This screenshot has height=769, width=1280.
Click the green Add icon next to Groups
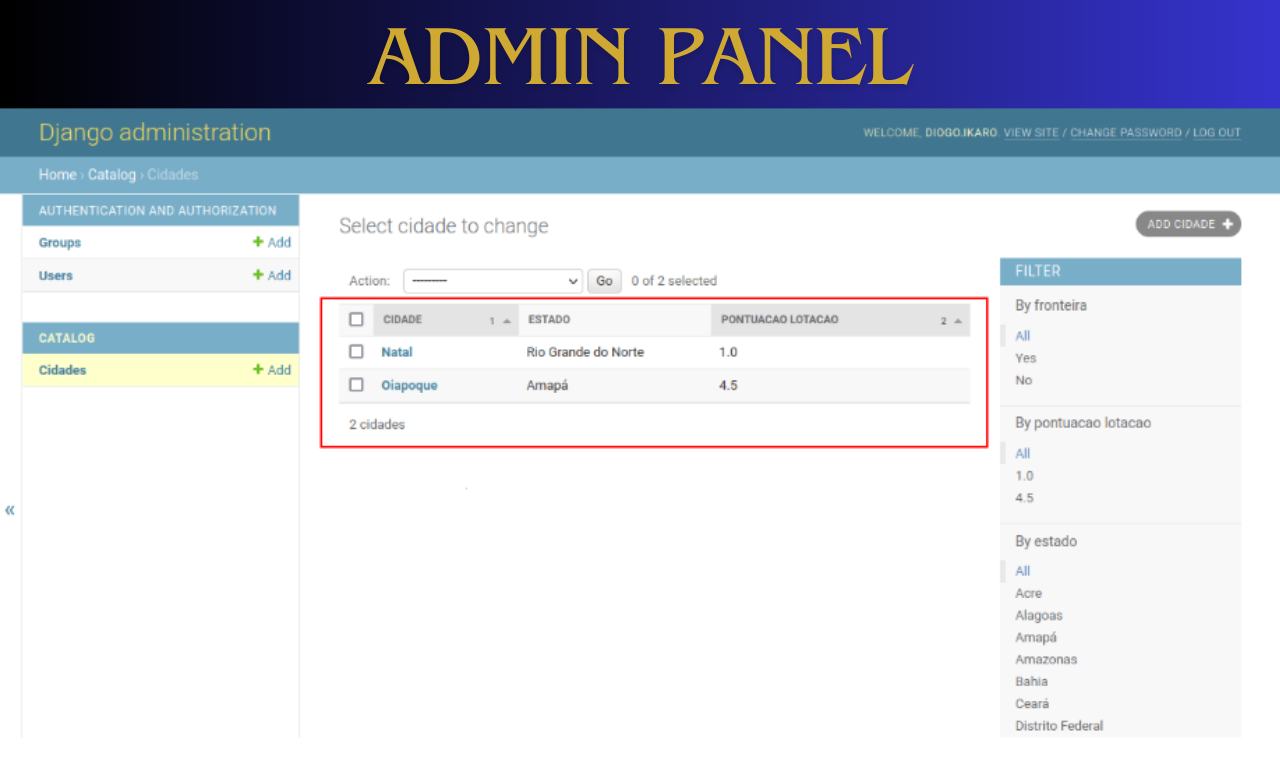(x=258, y=242)
